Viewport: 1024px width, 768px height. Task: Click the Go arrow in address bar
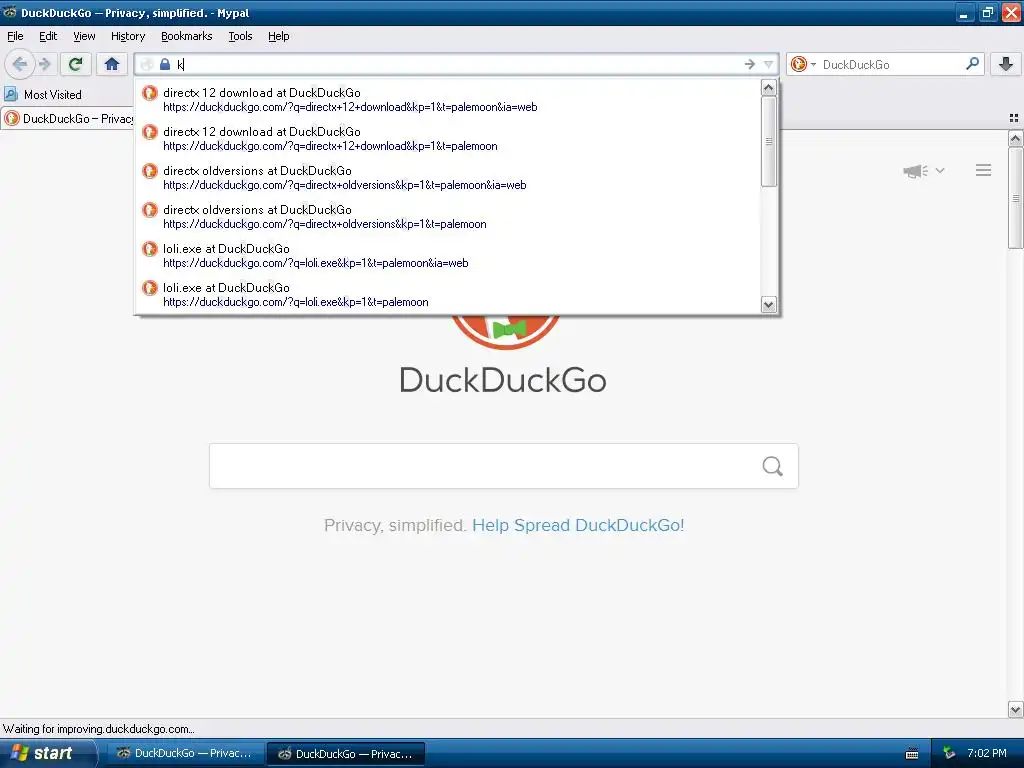[x=750, y=64]
